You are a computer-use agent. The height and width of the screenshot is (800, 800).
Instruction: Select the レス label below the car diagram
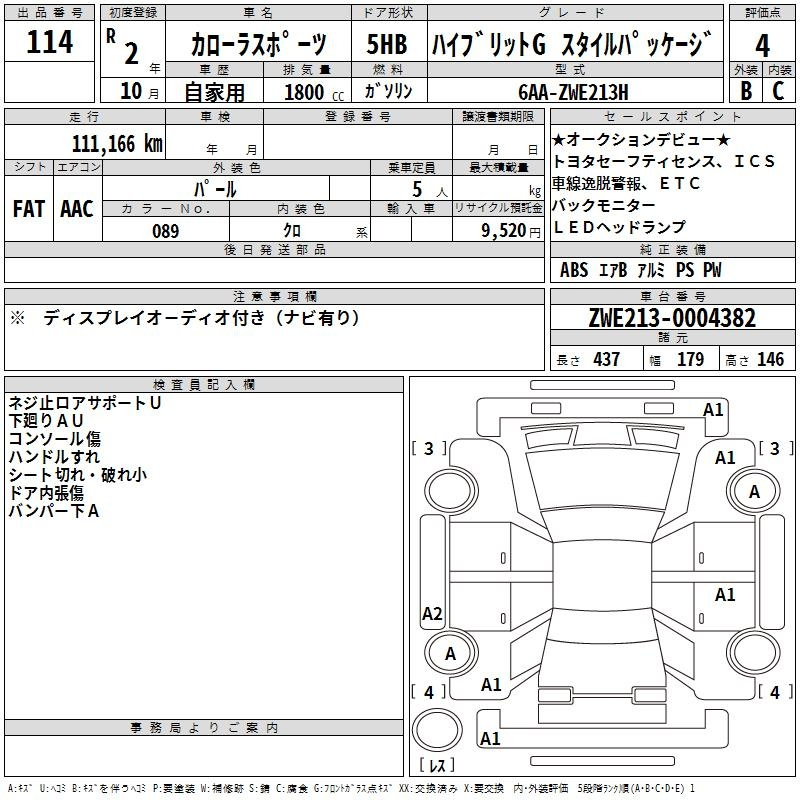pyautogui.click(x=437, y=766)
